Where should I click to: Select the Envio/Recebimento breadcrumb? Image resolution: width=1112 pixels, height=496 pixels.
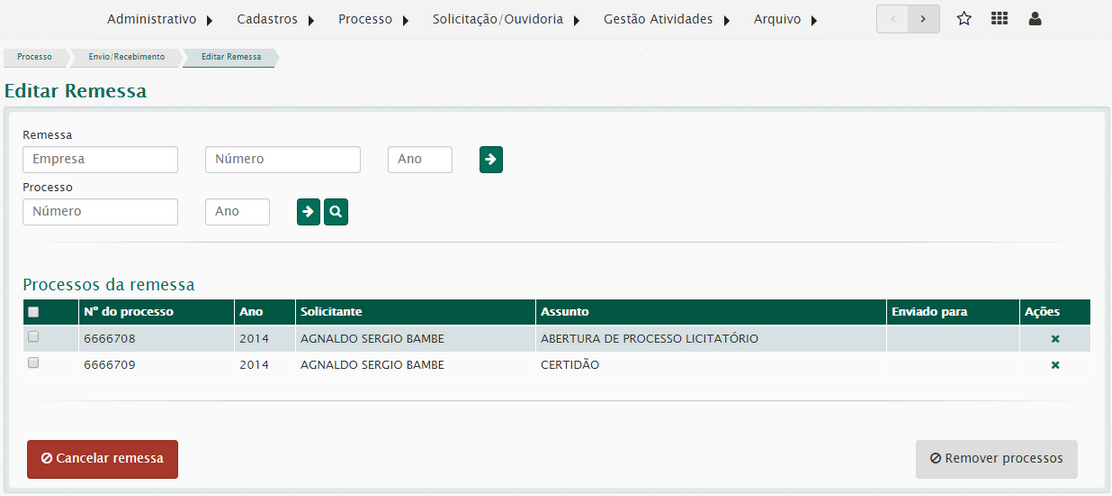(126, 57)
